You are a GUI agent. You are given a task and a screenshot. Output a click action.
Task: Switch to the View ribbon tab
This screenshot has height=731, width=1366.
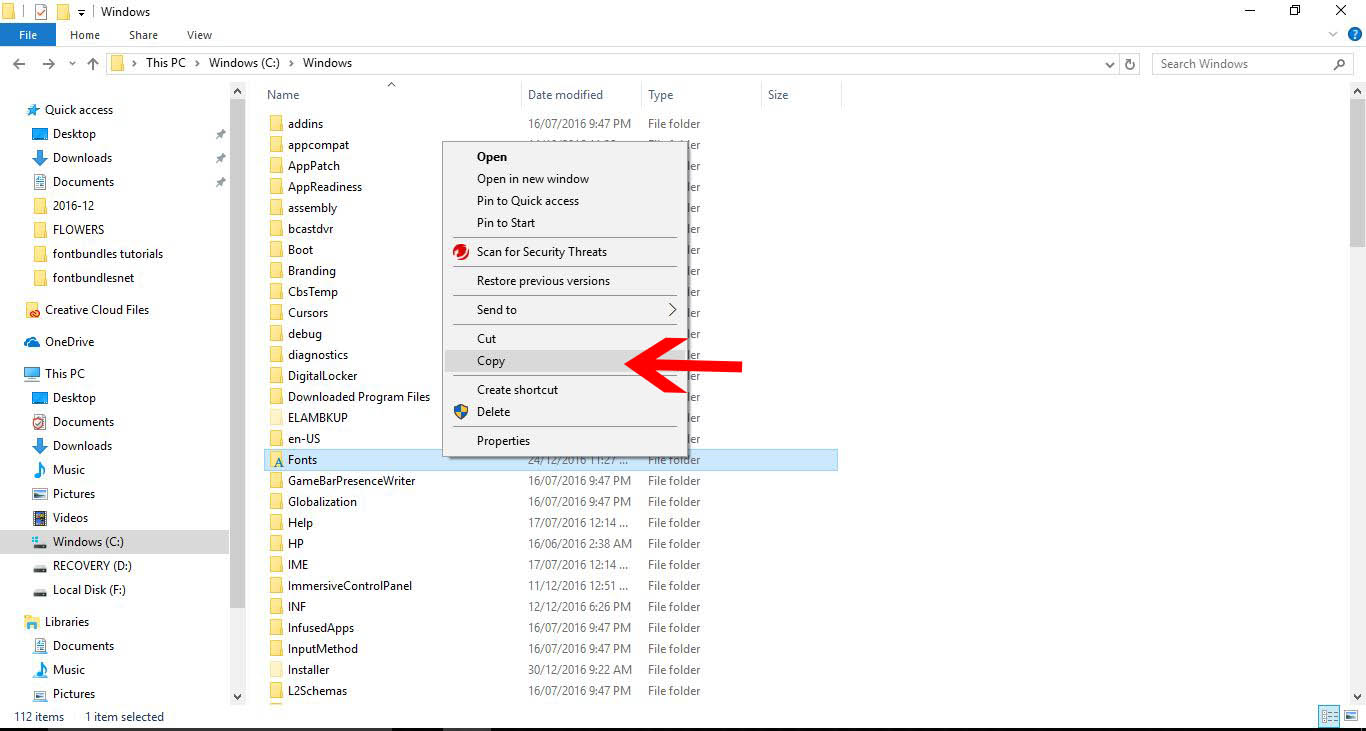pos(199,35)
